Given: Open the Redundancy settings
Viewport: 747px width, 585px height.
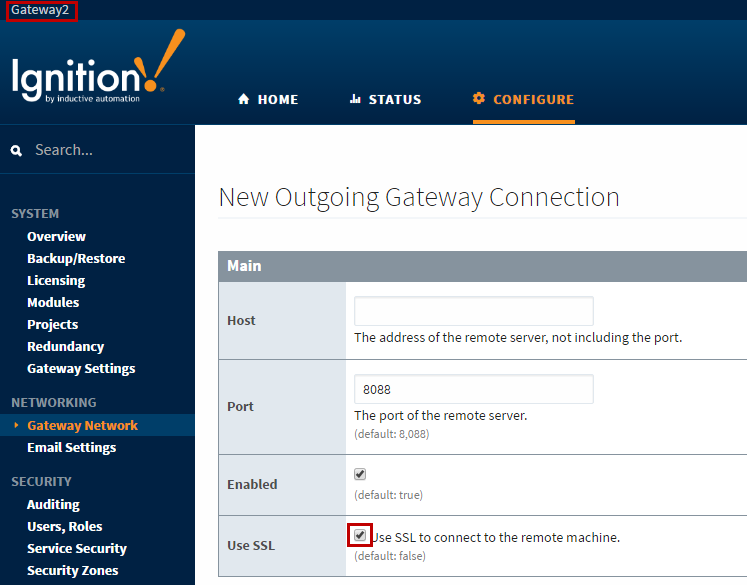Looking at the screenshot, I should coord(65,347).
